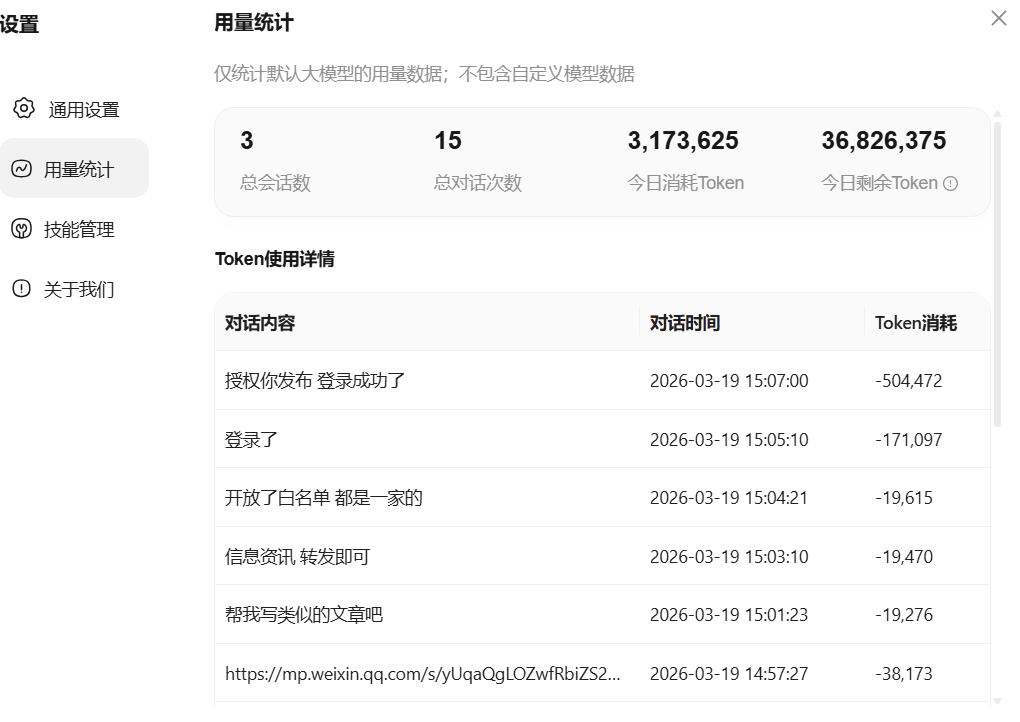Click the gear icon beside 通用设置
Viewport: 1020px width, 722px height.
pos(22,109)
